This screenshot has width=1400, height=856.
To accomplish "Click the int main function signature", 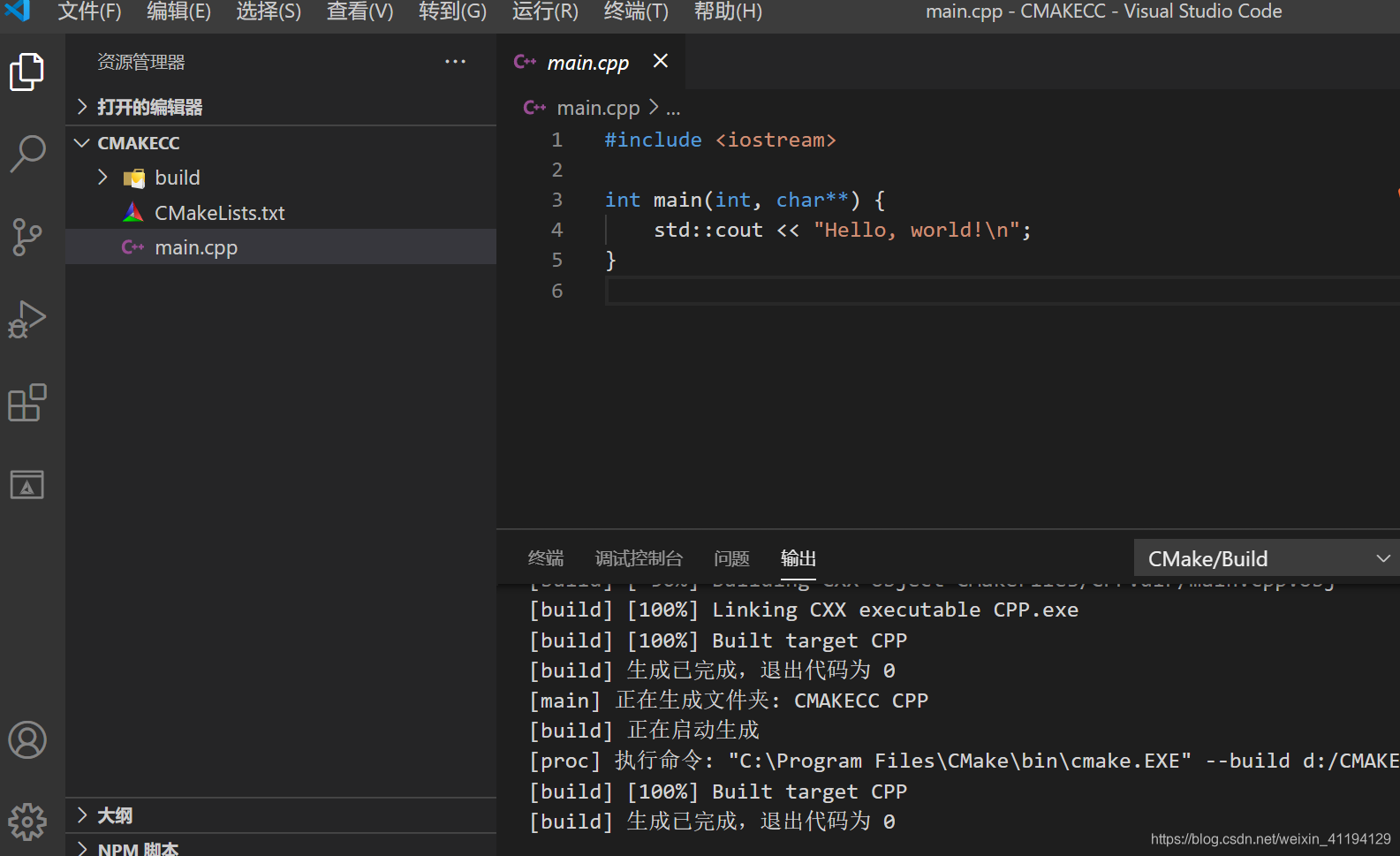I will point(745,200).
